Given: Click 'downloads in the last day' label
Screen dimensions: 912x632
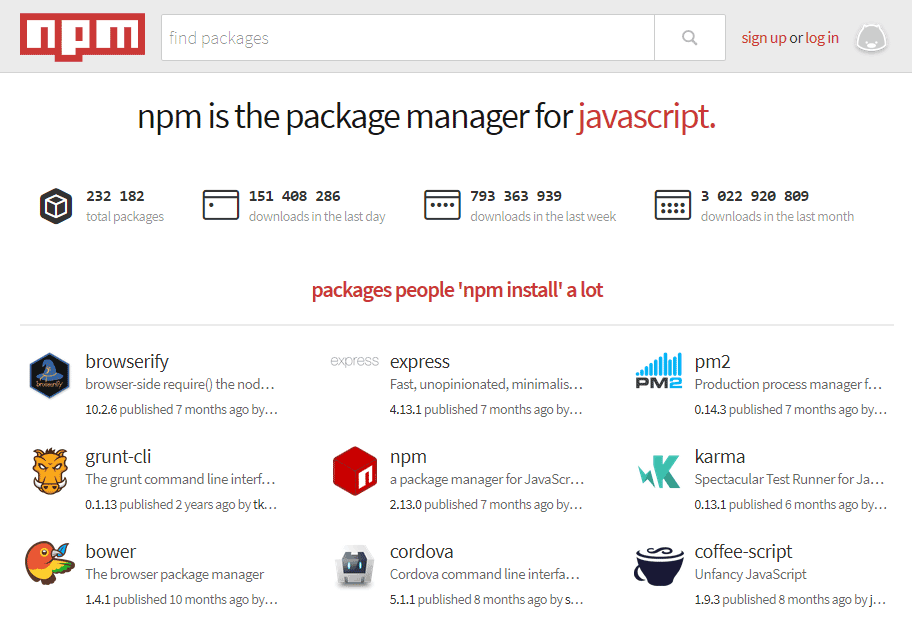Looking at the screenshot, I should coord(317,217).
